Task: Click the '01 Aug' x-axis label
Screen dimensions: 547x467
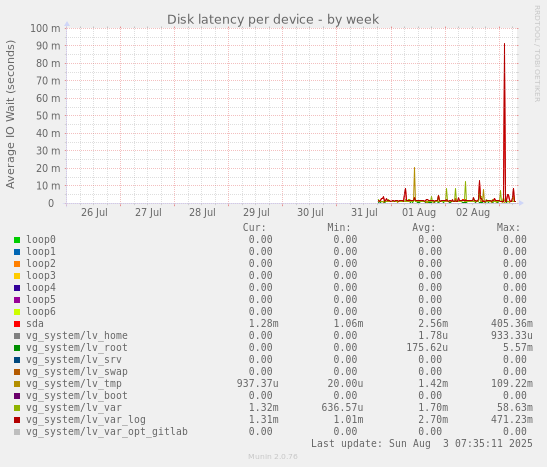Action: pyautogui.click(x=419, y=212)
